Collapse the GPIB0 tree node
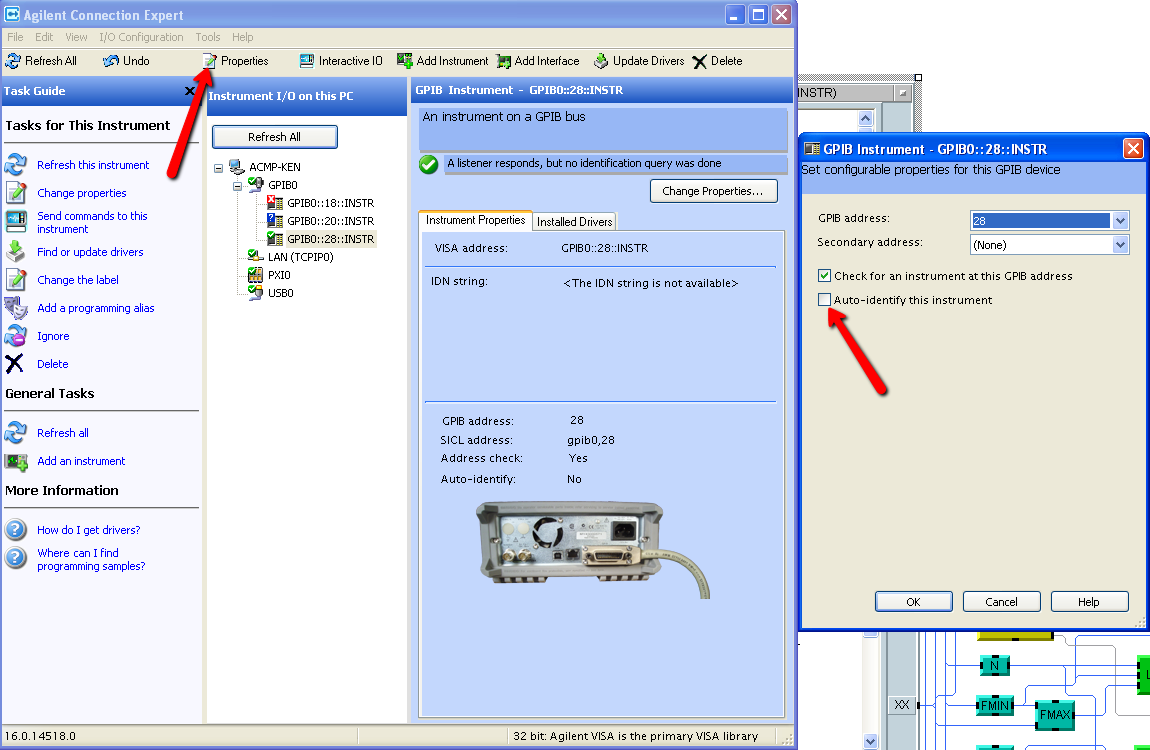1150x750 pixels. point(237,186)
